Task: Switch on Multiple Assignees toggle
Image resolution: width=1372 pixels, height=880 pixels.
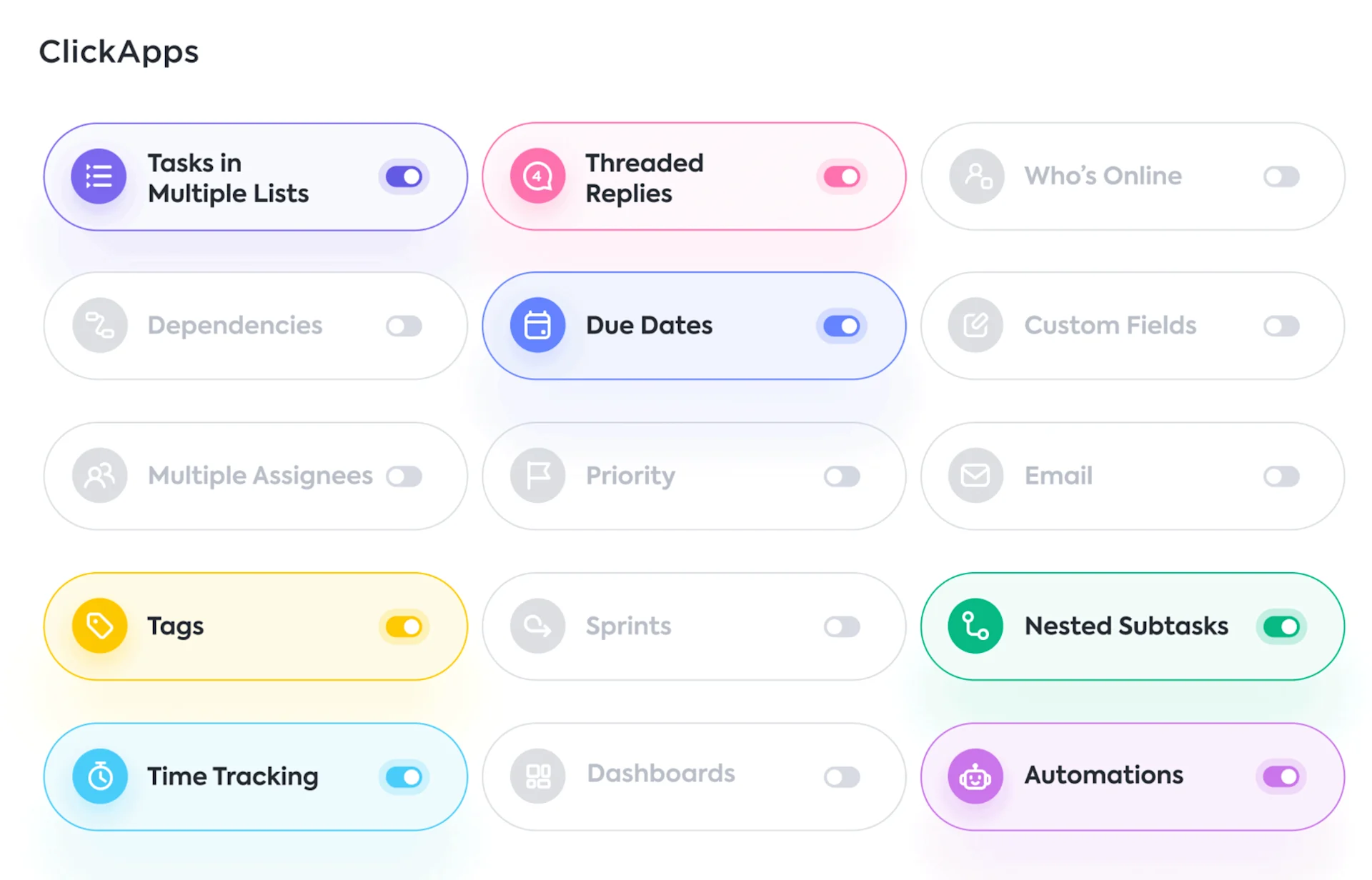Action: point(404,476)
